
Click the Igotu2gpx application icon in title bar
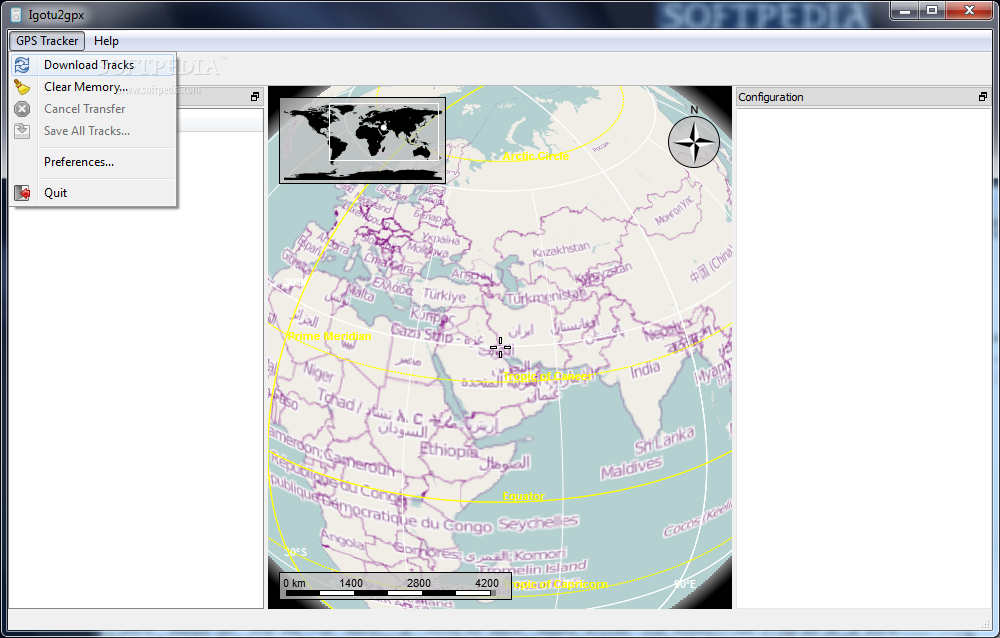coord(16,14)
